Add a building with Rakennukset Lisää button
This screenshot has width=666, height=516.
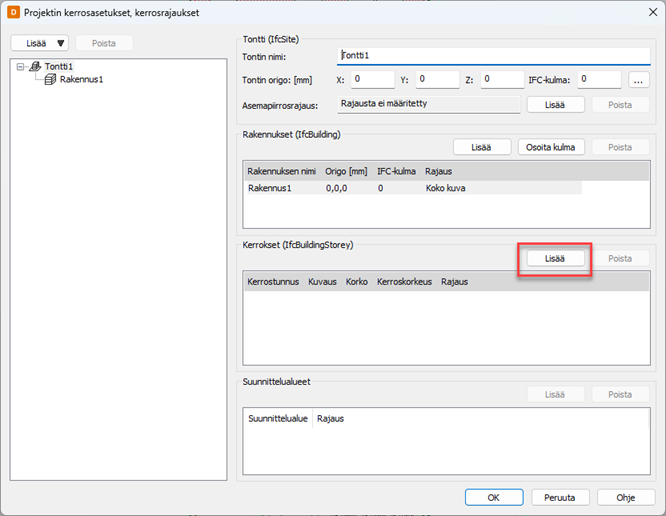point(482,147)
